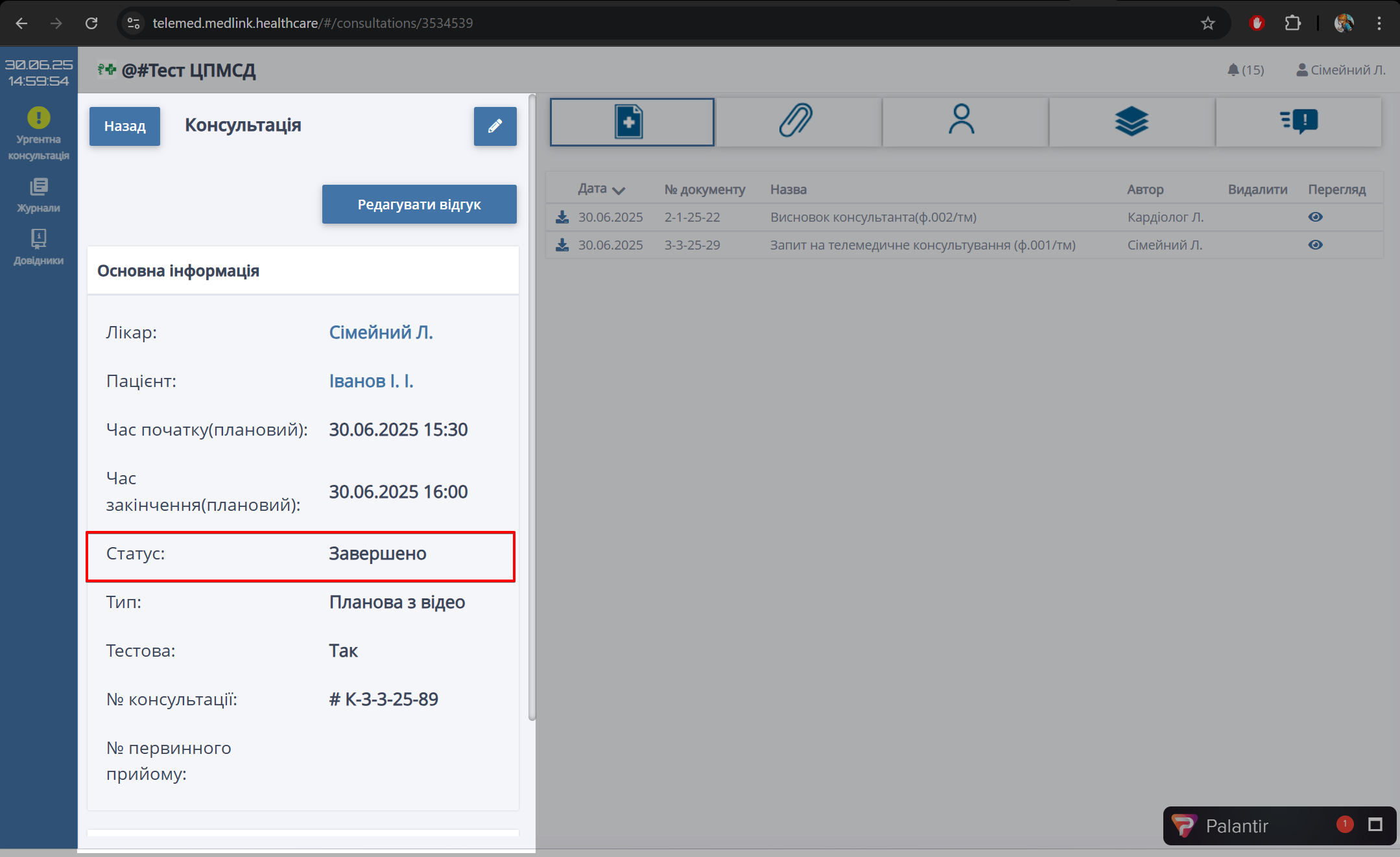This screenshot has width=1400, height=857.
Task: Click Редагувати відгук button
Action: (419, 204)
